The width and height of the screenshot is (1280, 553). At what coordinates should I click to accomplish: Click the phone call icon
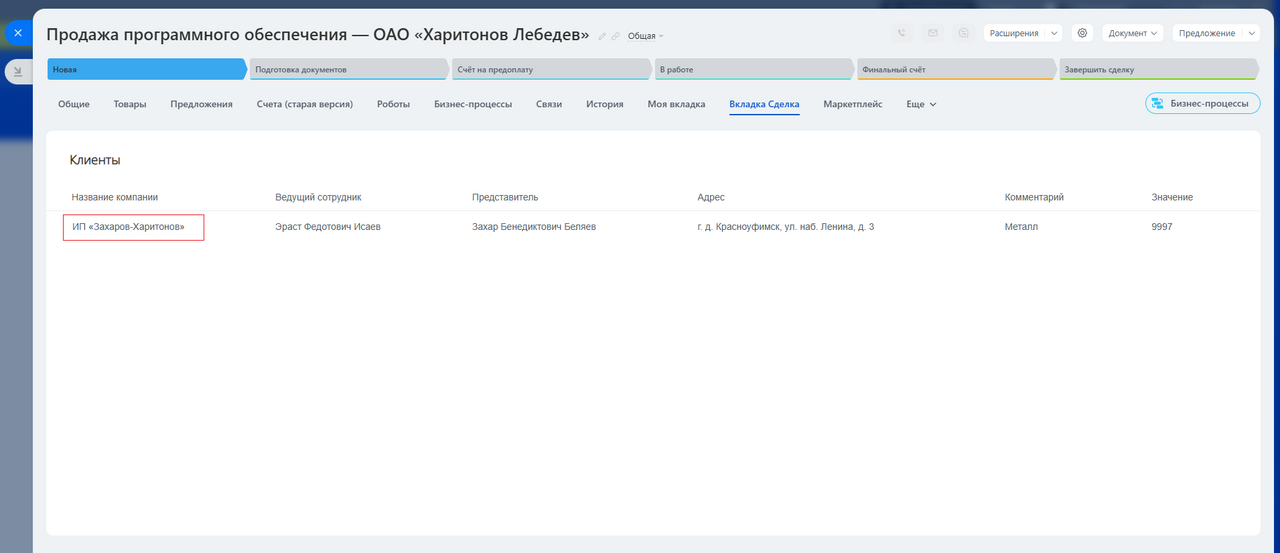click(902, 33)
